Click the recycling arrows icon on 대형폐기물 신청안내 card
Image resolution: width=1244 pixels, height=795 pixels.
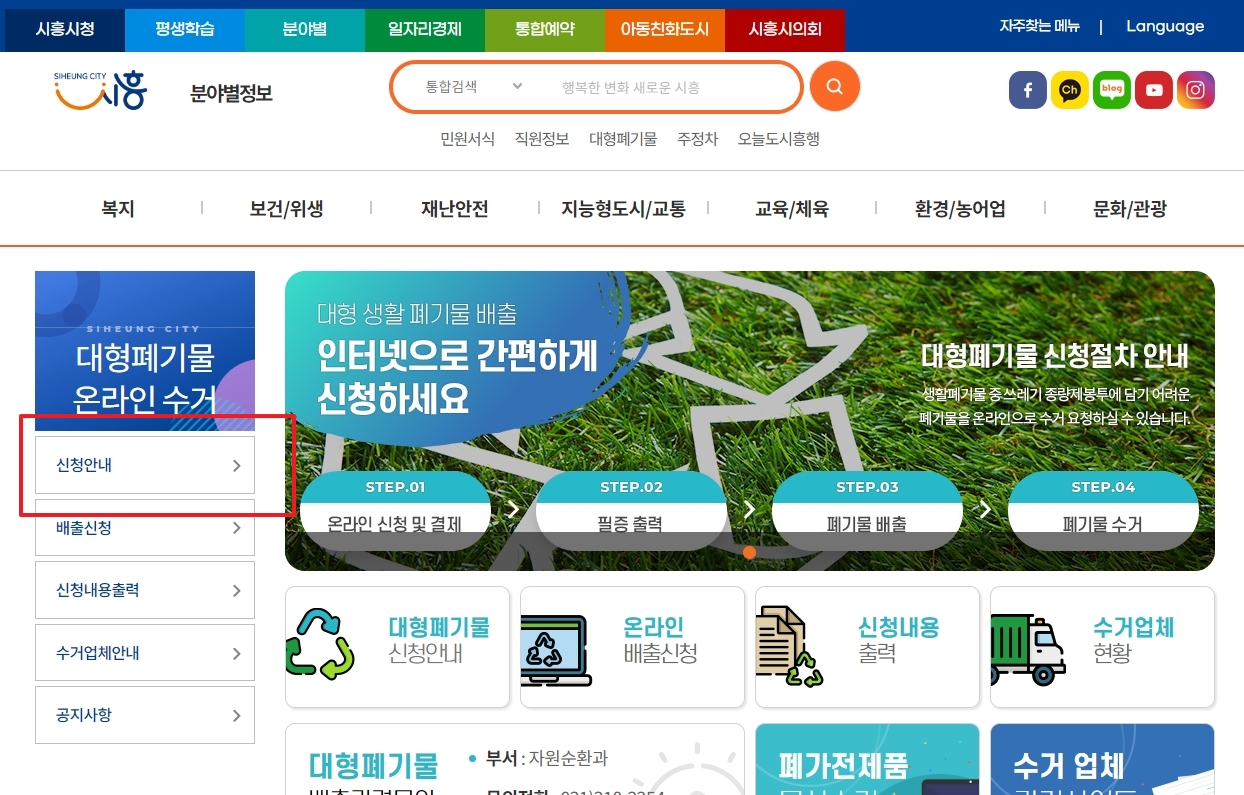(x=320, y=646)
